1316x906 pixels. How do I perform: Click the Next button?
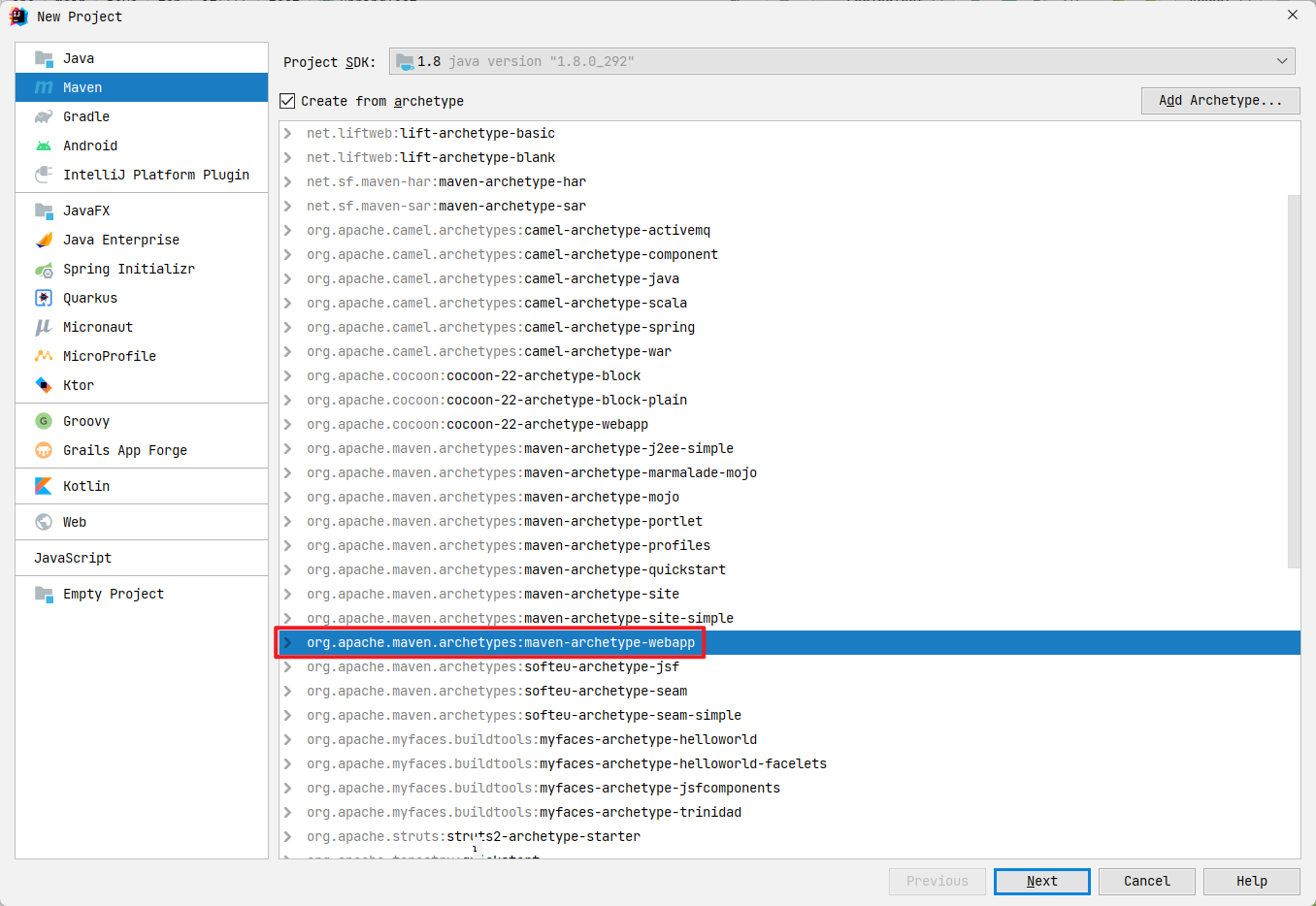point(1042,881)
